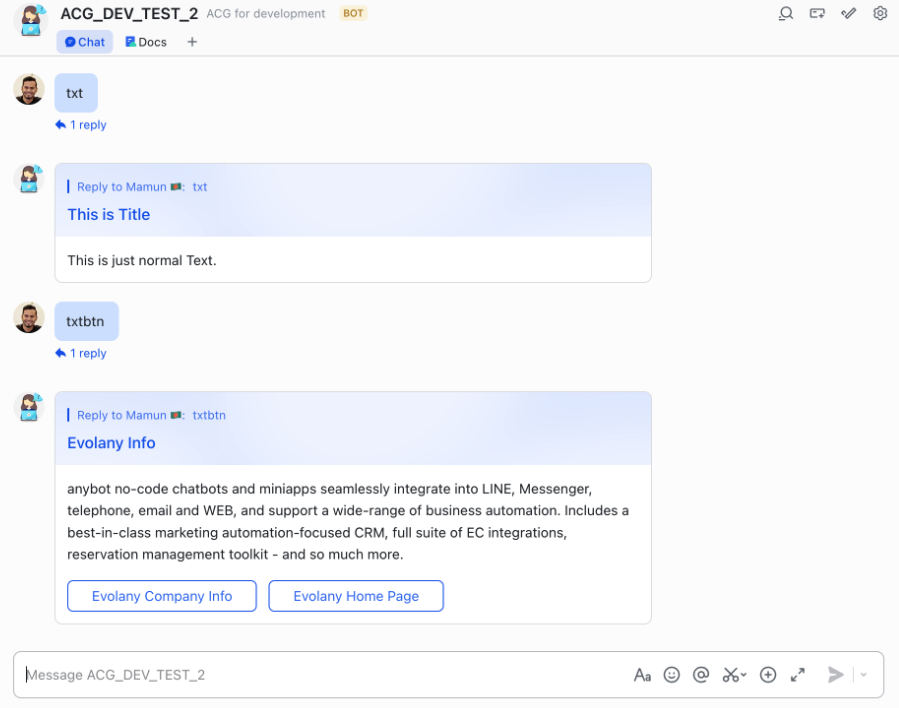Open chat search in the header
The height and width of the screenshot is (708, 899).
click(786, 14)
